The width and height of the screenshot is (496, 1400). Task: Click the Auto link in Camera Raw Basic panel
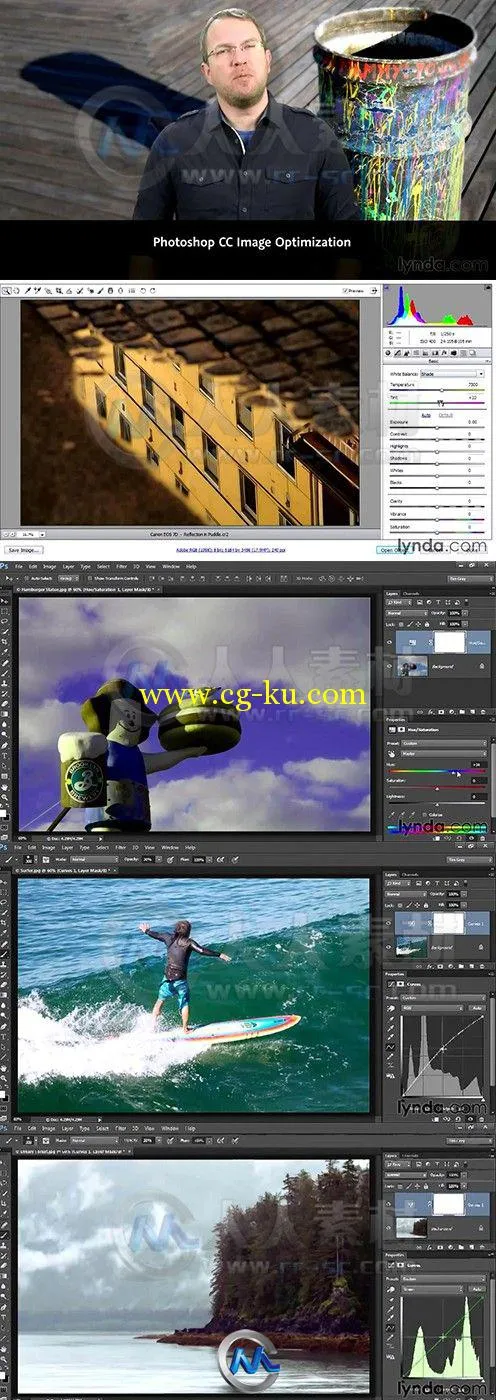click(x=426, y=413)
